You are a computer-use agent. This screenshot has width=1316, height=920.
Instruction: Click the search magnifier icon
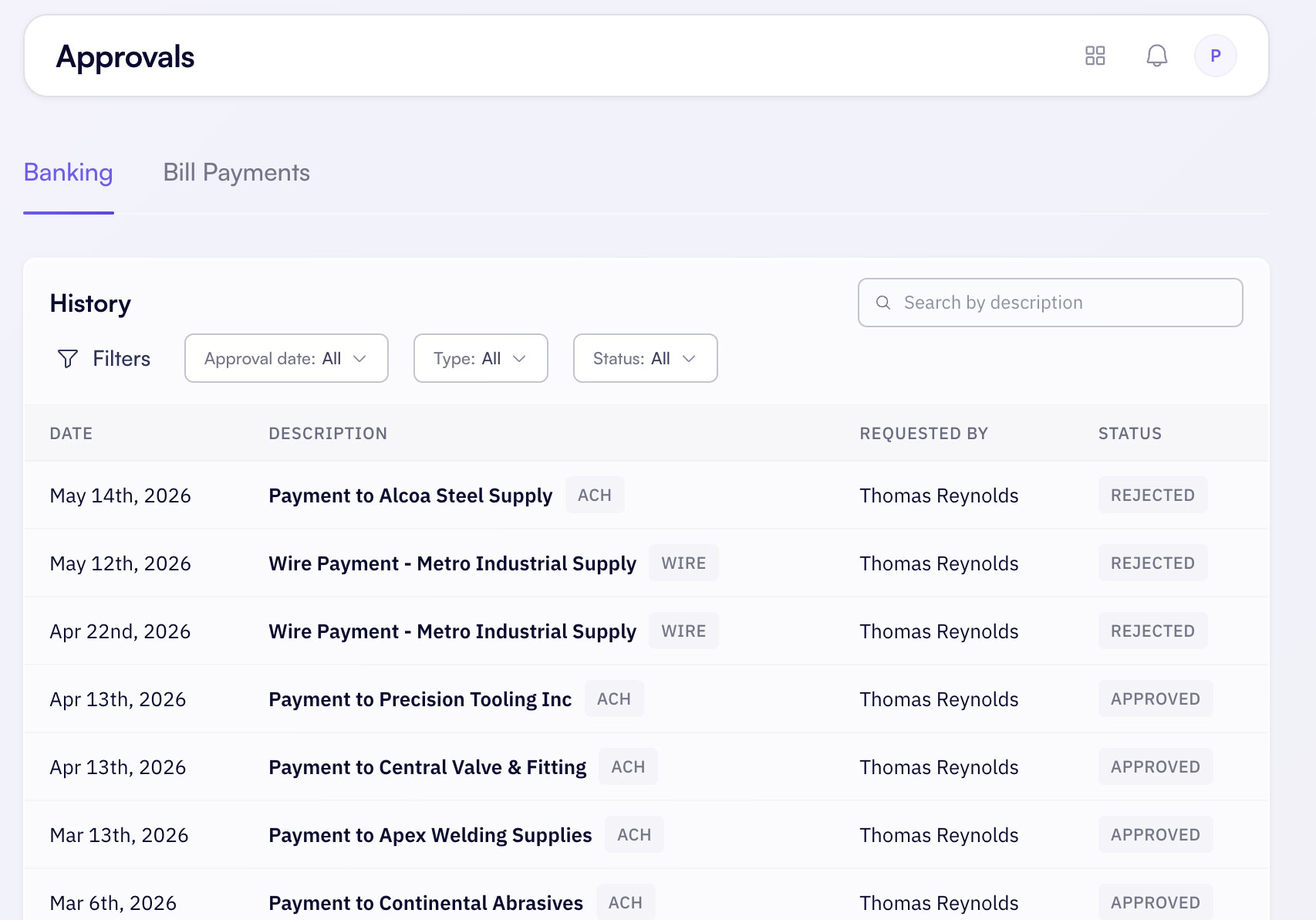pos(883,303)
